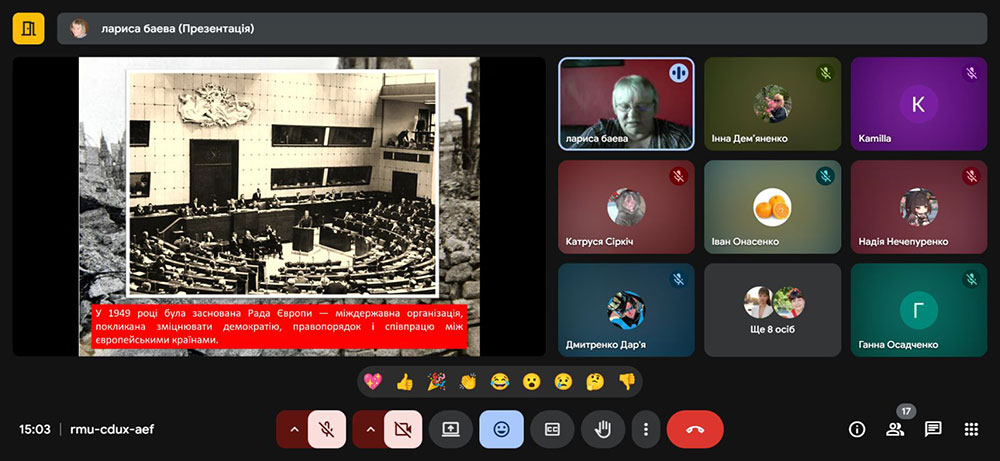Show participants list with 17 badge

pos(895,429)
